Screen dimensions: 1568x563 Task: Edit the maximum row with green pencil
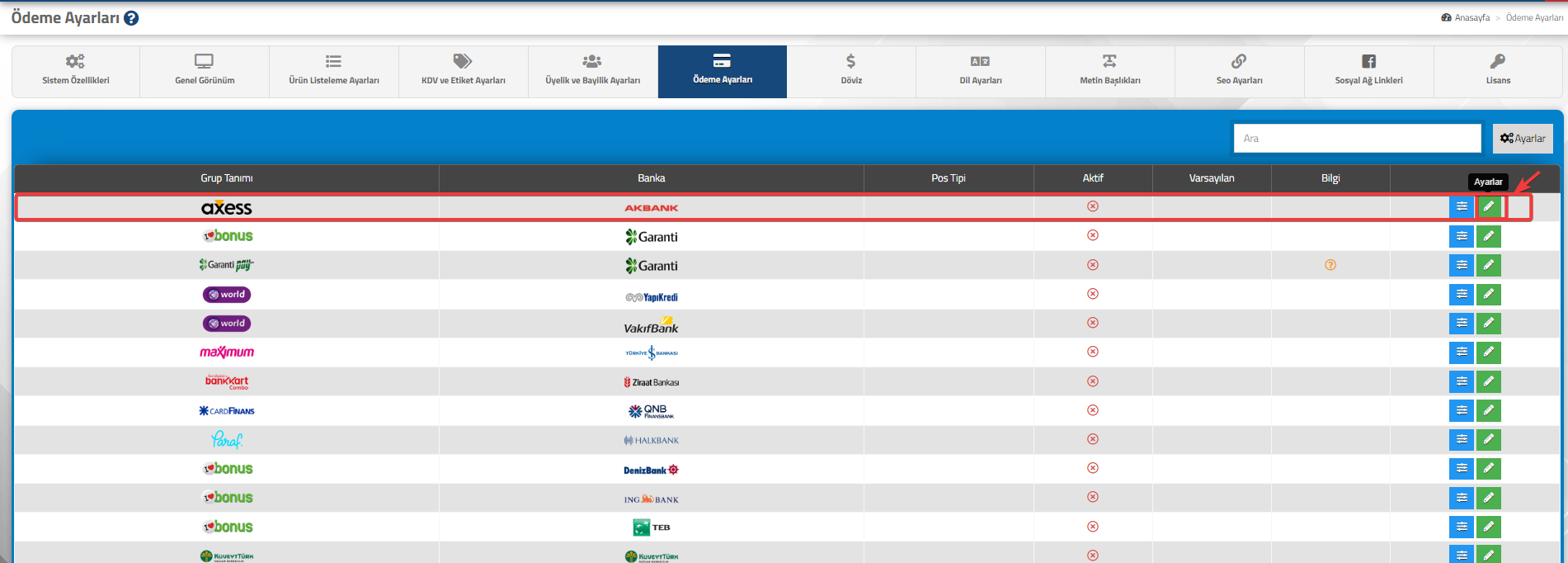pyautogui.click(x=1489, y=352)
